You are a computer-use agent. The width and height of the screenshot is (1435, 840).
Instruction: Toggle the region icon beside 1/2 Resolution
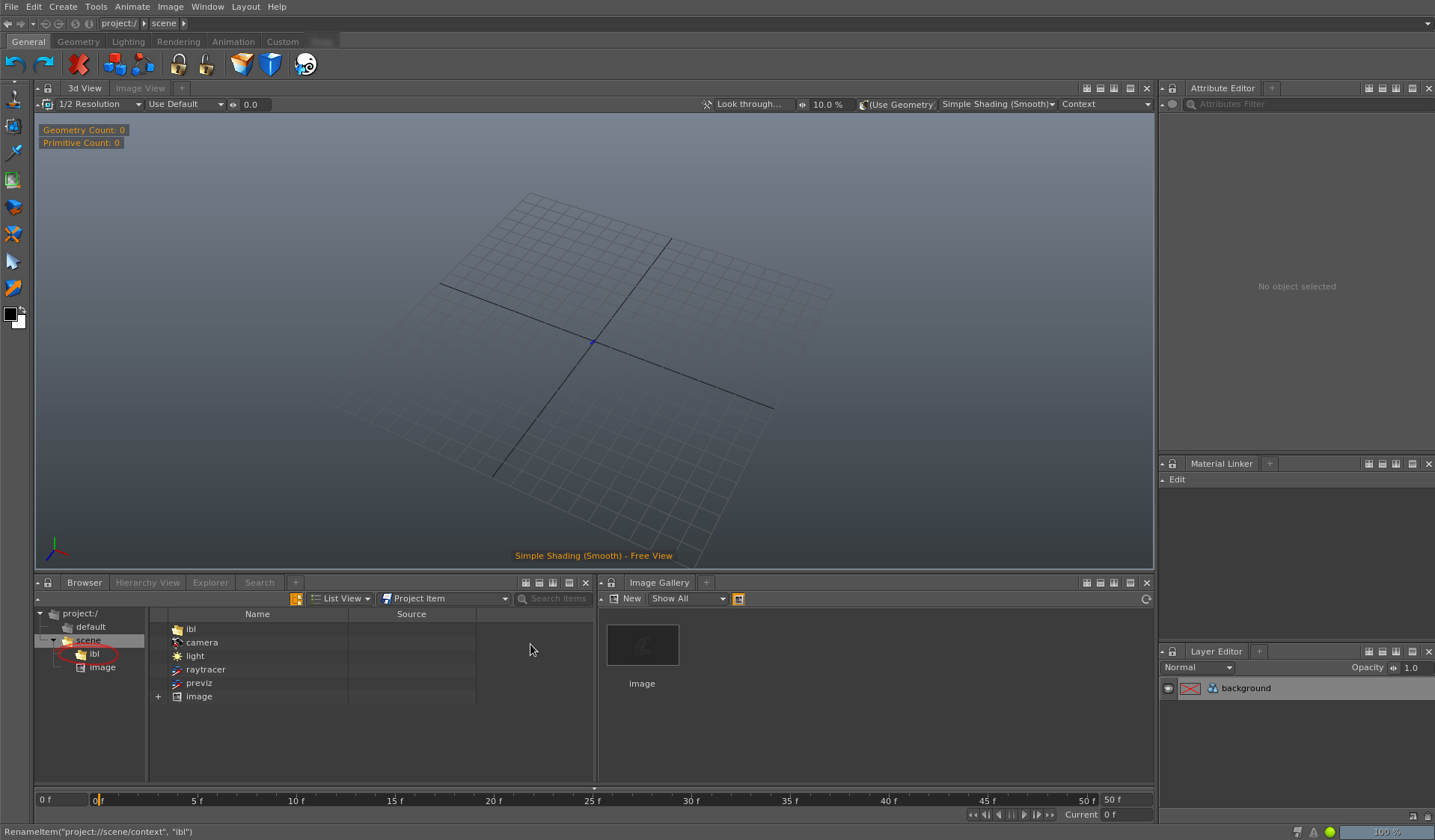point(48,105)
